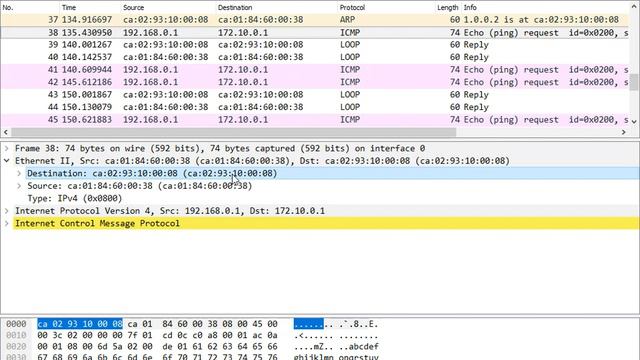Image resolution: width=640 pixels, height=360 pixels.
Task: Sort by the Length column header
Action: [x=448, y=7]
